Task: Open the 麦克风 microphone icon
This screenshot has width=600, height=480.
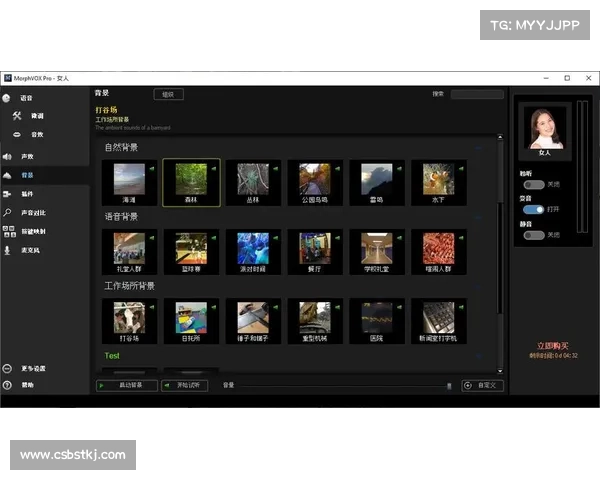Action: (7, 250)
